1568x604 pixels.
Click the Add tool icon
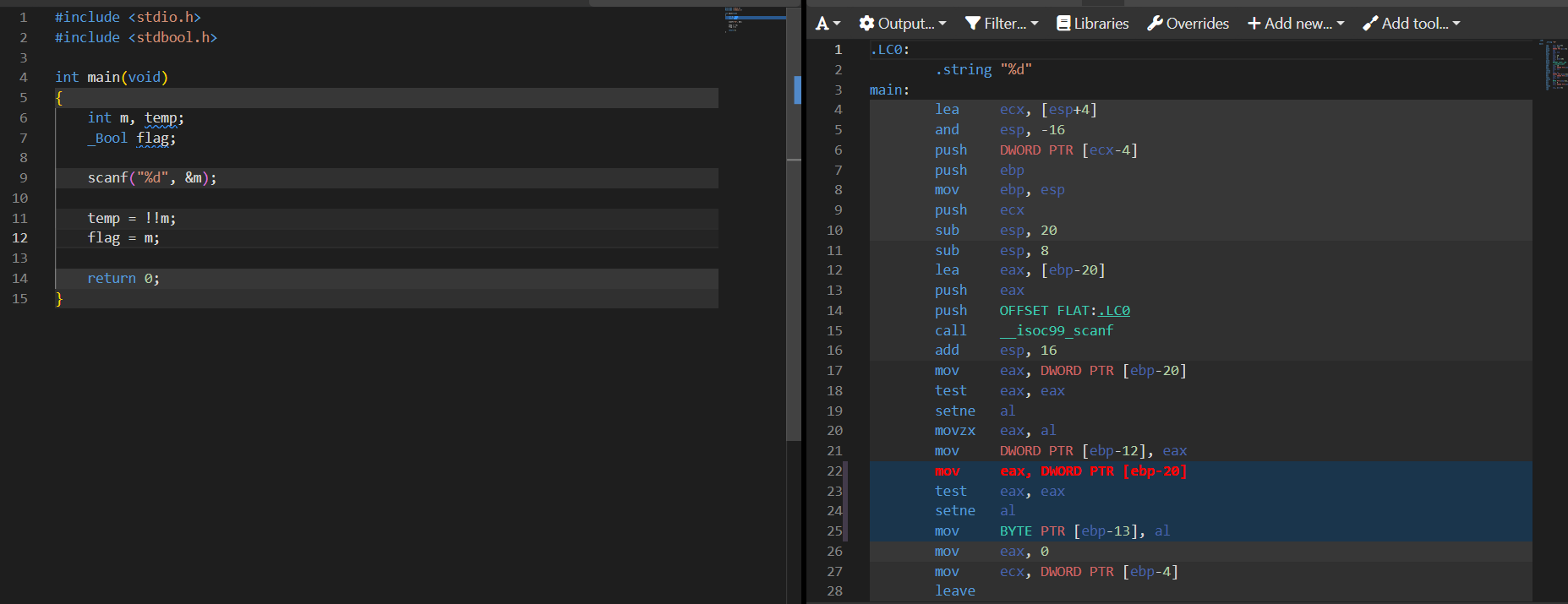pyautogui.click(x=1370, y=24)
